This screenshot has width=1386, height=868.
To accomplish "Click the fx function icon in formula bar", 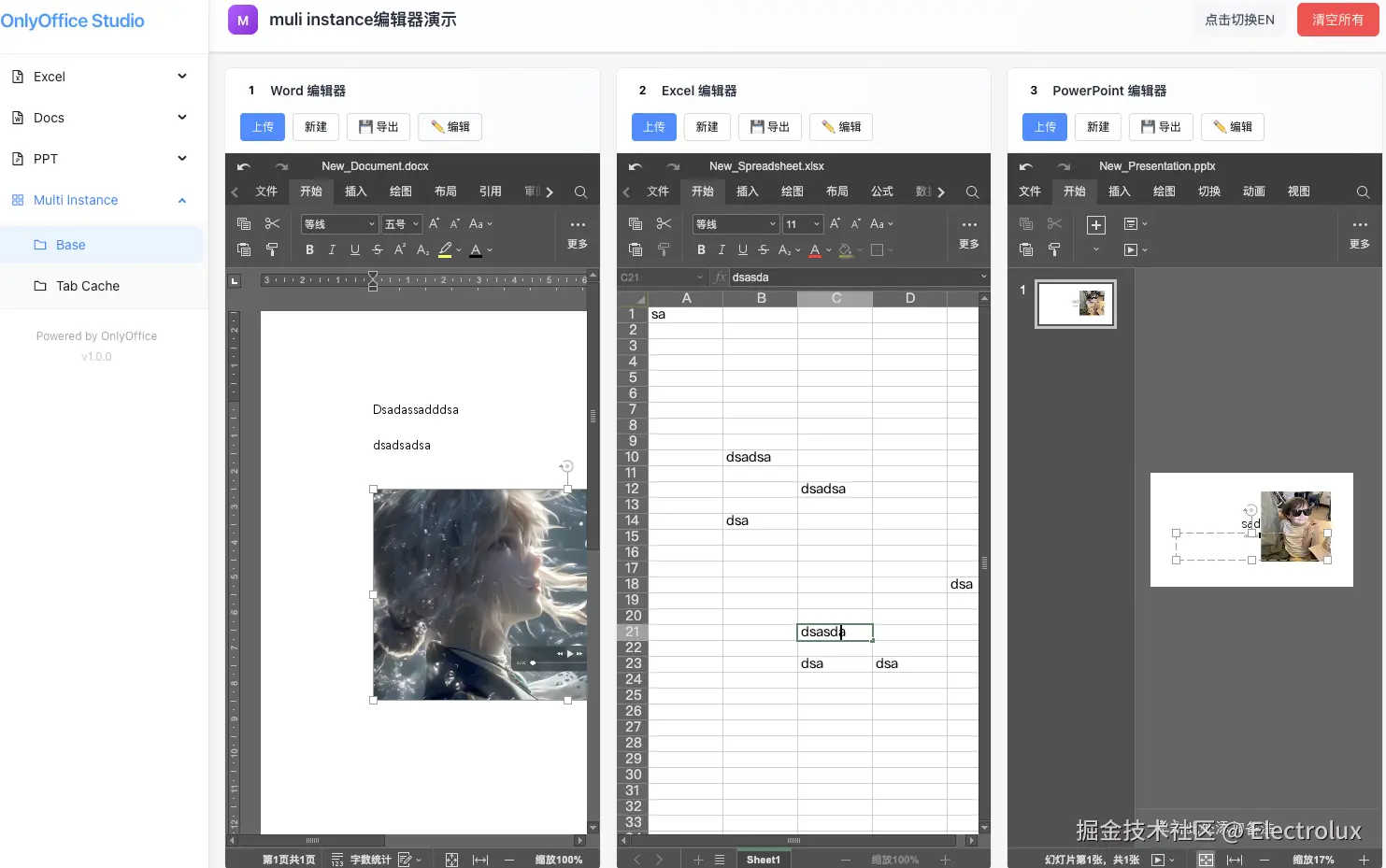I will pyautogui.click(x=720, y=277).
